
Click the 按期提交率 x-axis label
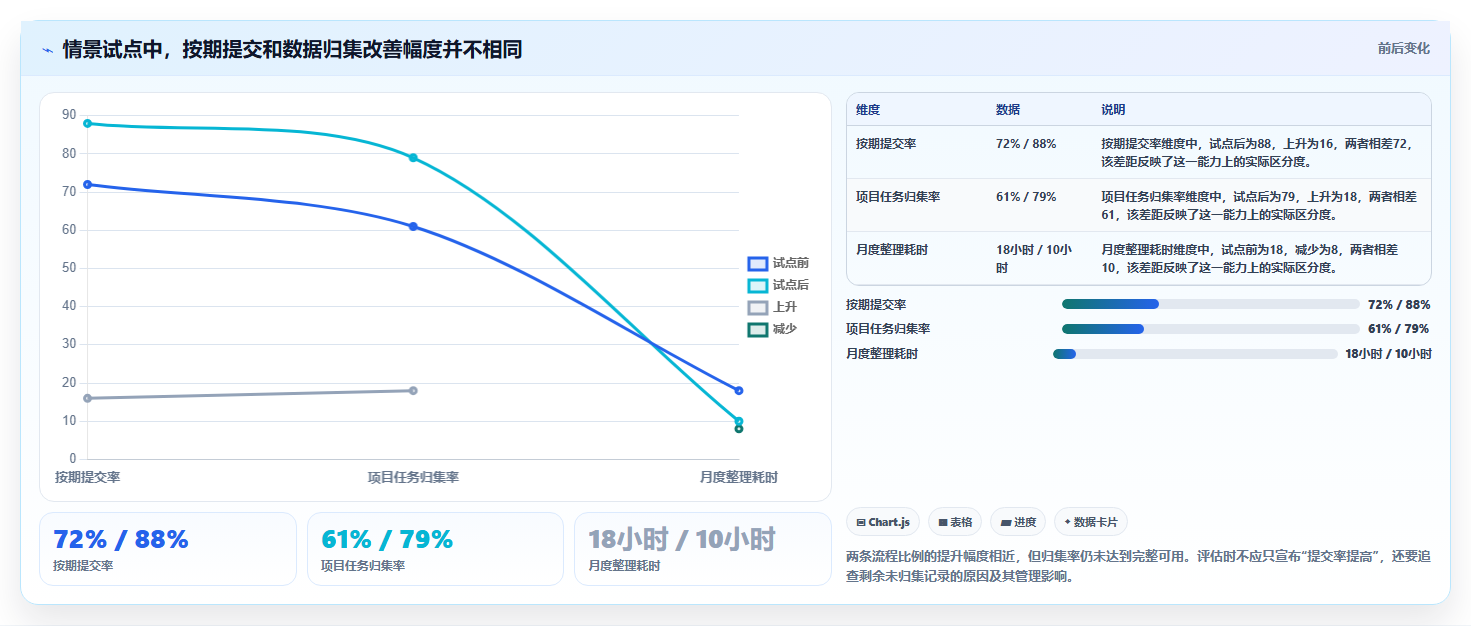coord(87,478)
